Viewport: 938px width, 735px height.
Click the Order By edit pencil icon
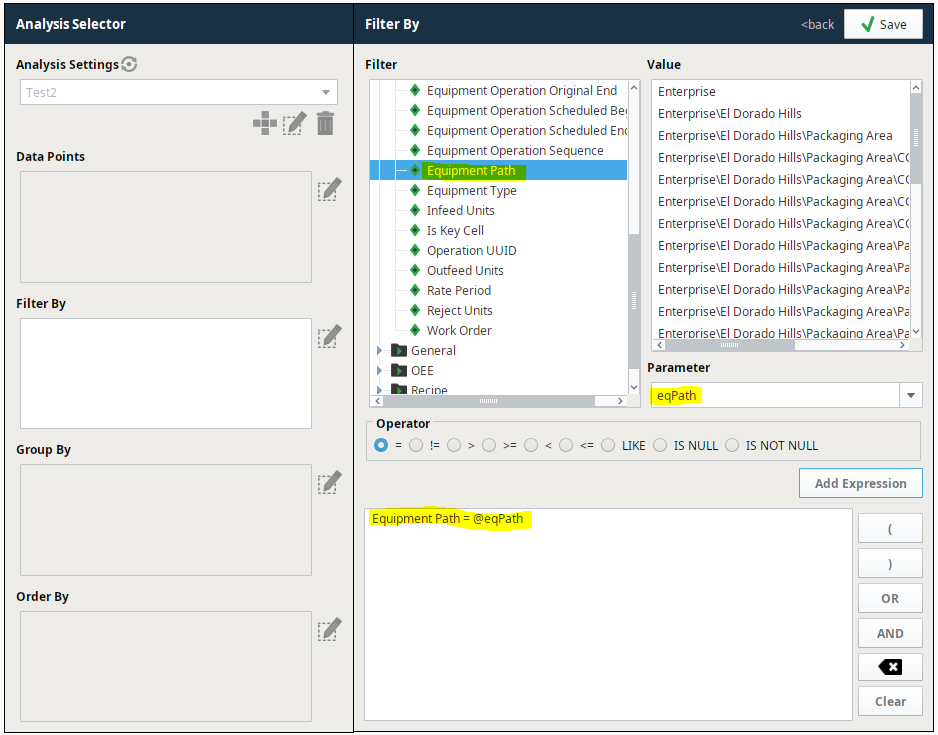(329, 629)
